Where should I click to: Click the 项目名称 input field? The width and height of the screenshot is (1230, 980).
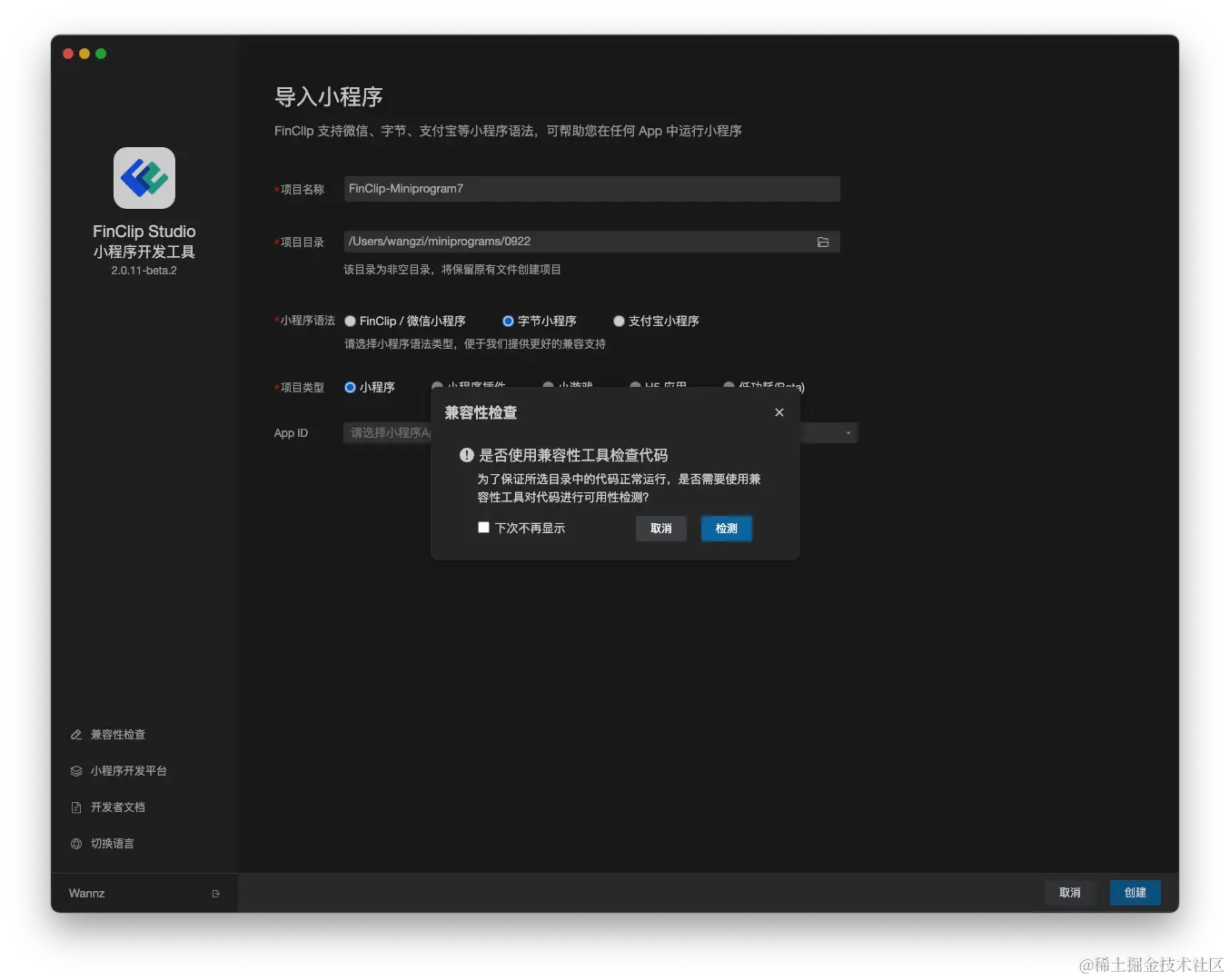click(x=591, y=189)
